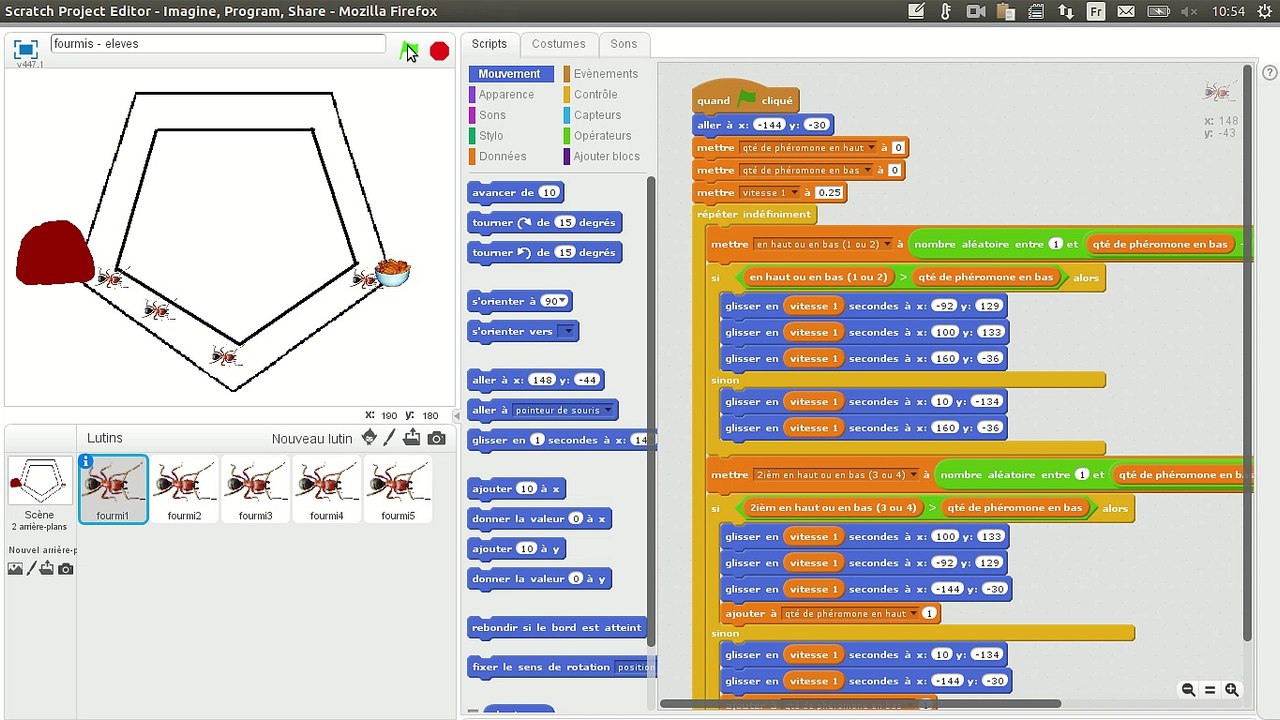Click the répéter indéfiniment block
Viewport: 1280px width, 720px height.
(755, 214)
